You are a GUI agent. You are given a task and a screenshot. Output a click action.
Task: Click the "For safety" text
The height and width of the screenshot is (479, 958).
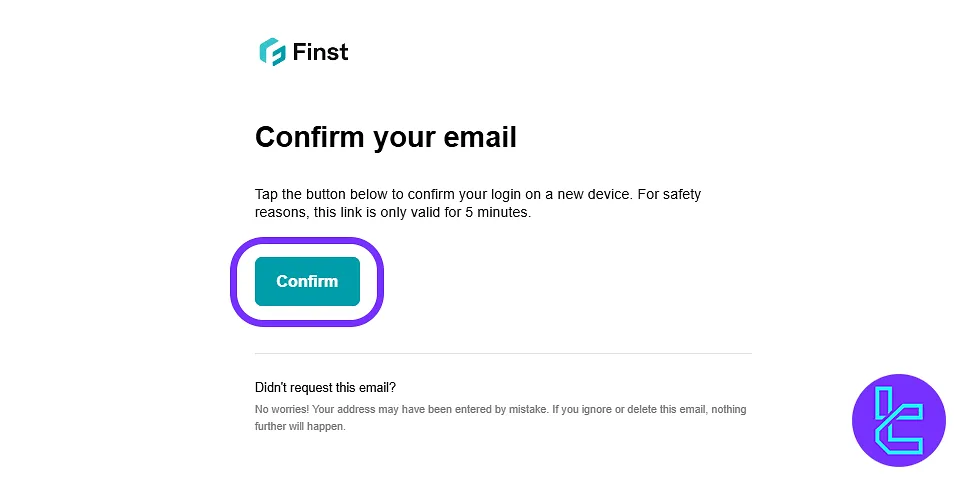(669, 194)
